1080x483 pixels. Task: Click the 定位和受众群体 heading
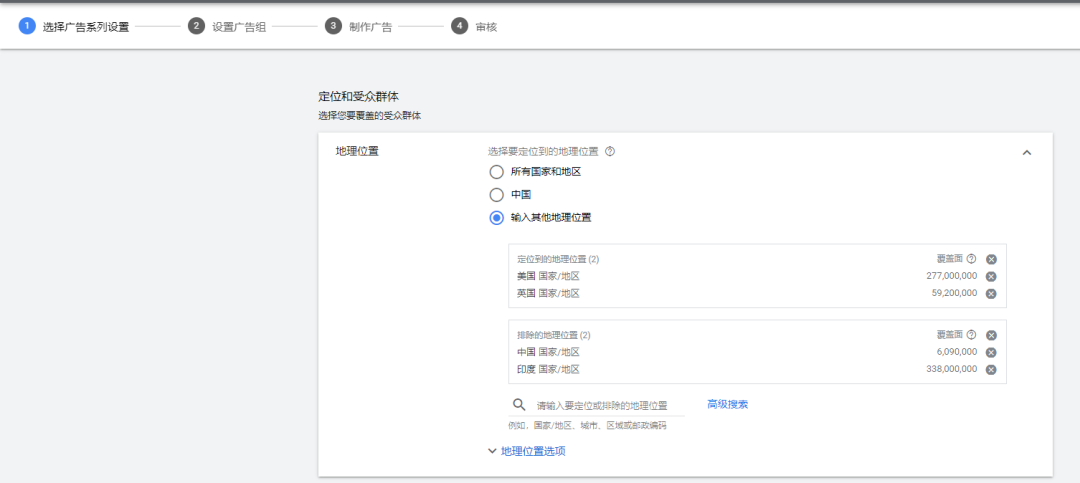coord(358,96)
